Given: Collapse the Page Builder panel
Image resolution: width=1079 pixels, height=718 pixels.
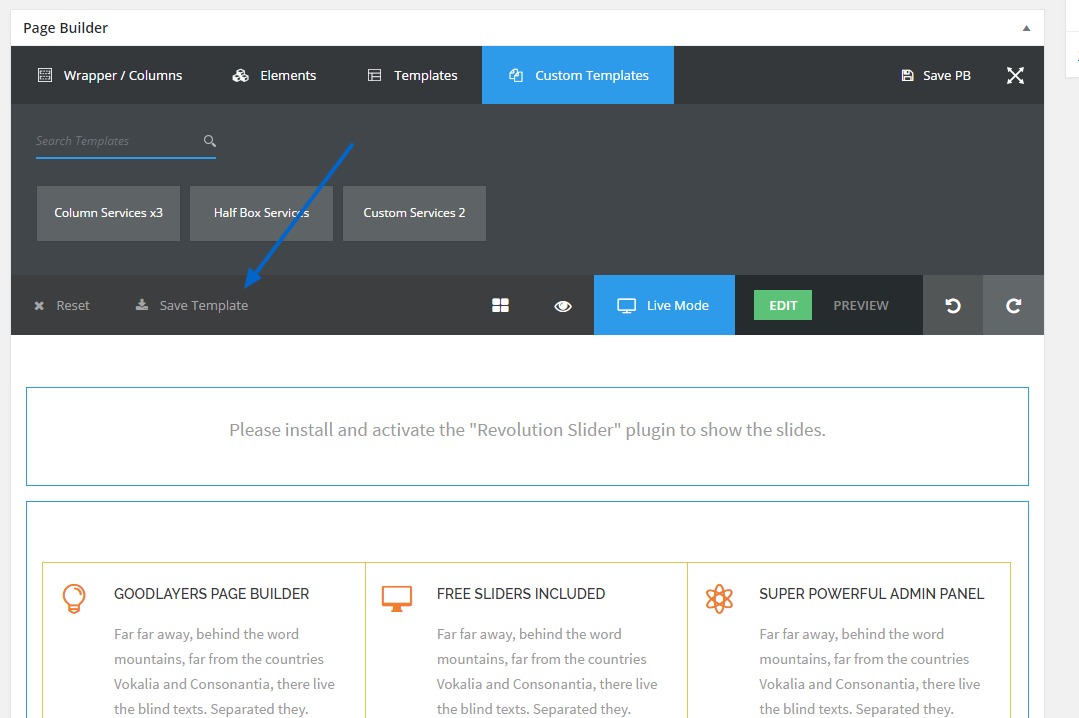Looking at the screenshot, I should point(1026,28).
